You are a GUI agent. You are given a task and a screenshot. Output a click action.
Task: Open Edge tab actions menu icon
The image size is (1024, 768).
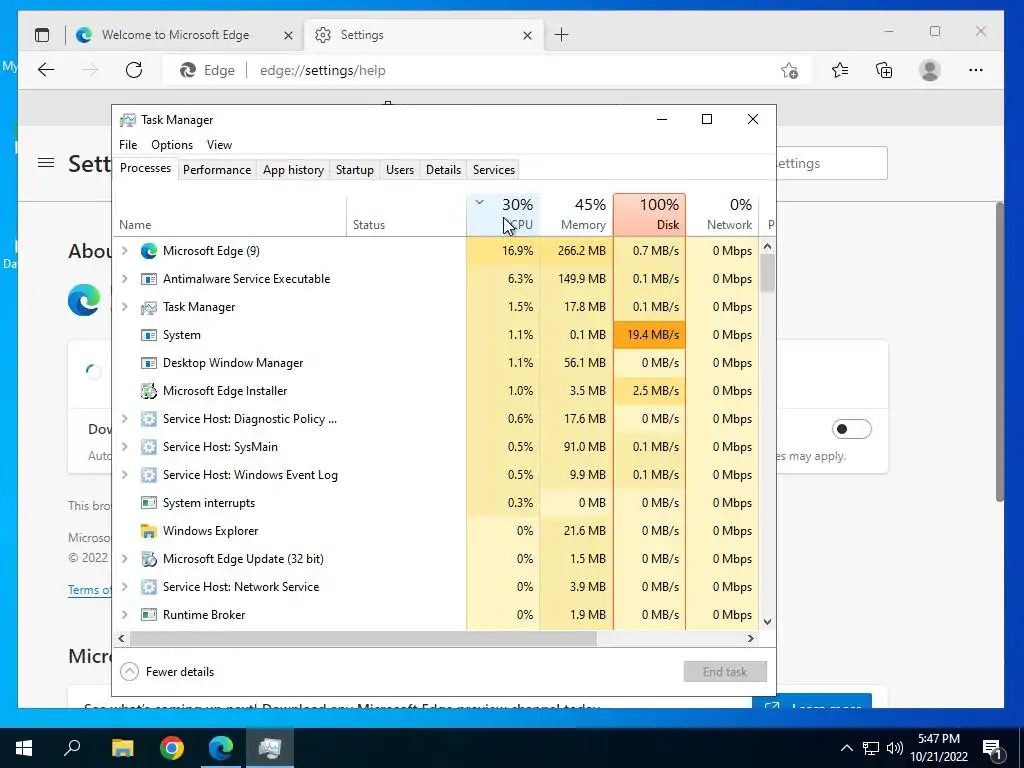pyautogui.click(x=42, y=35)
